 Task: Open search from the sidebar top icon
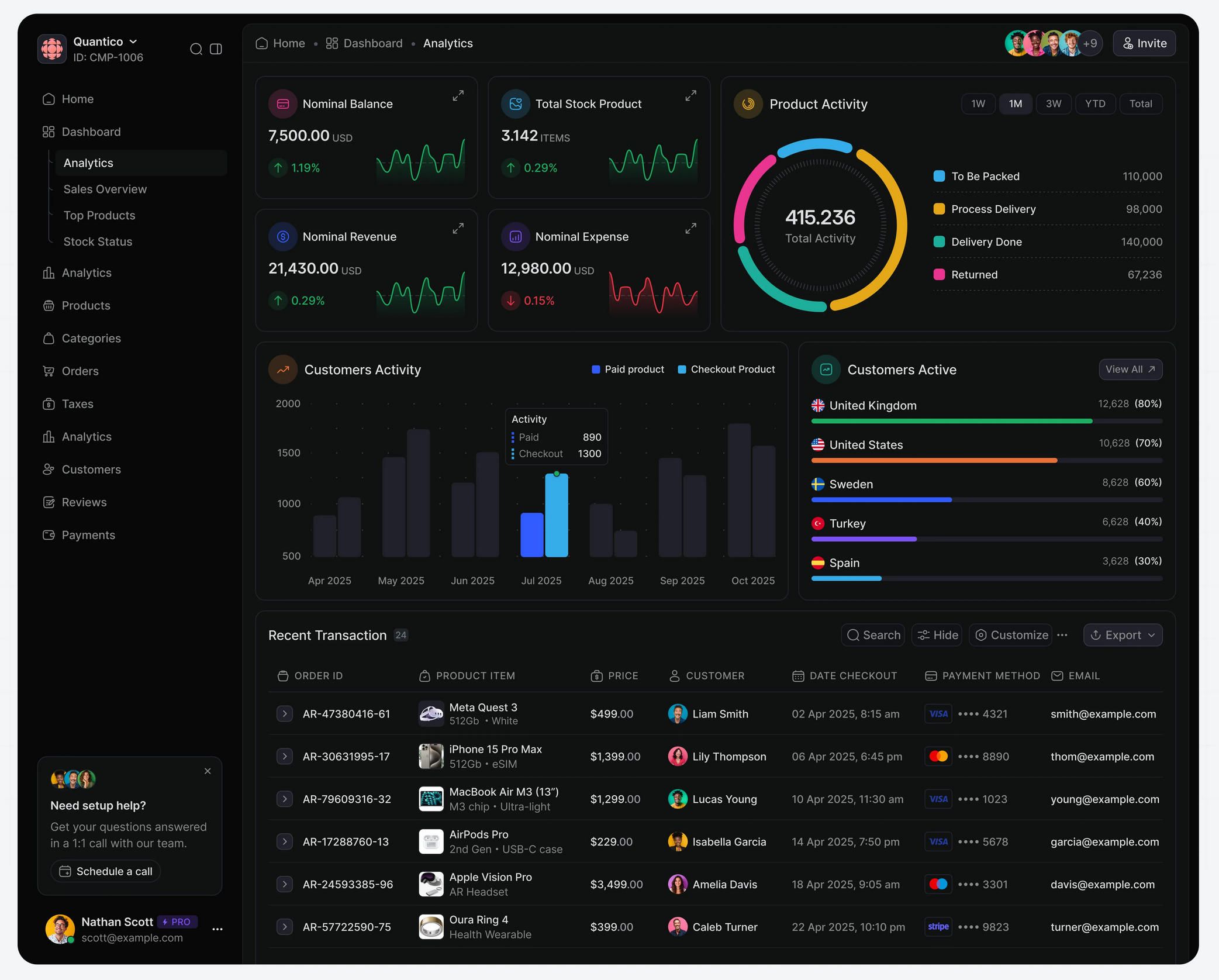click(196, 49)
